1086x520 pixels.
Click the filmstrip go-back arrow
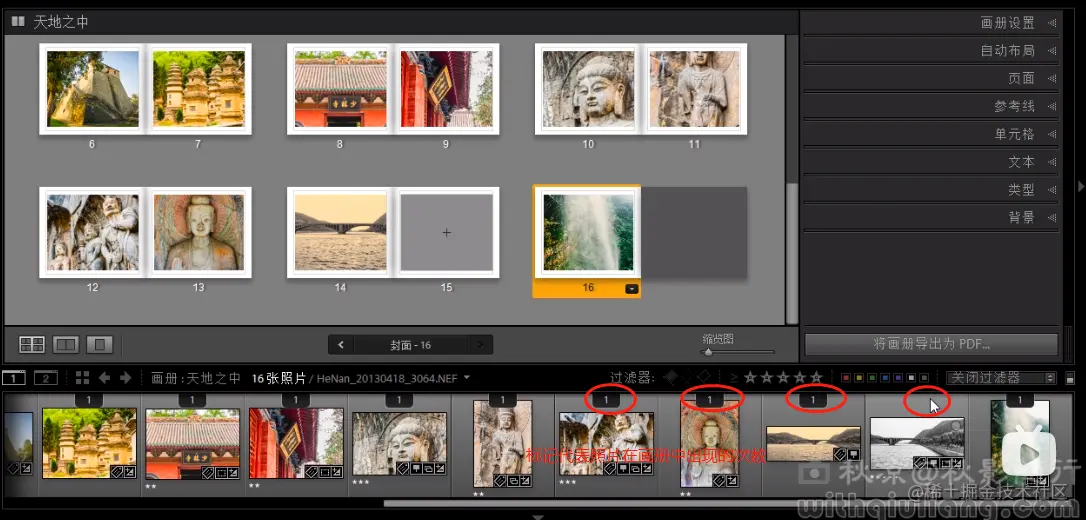(105, 377)
